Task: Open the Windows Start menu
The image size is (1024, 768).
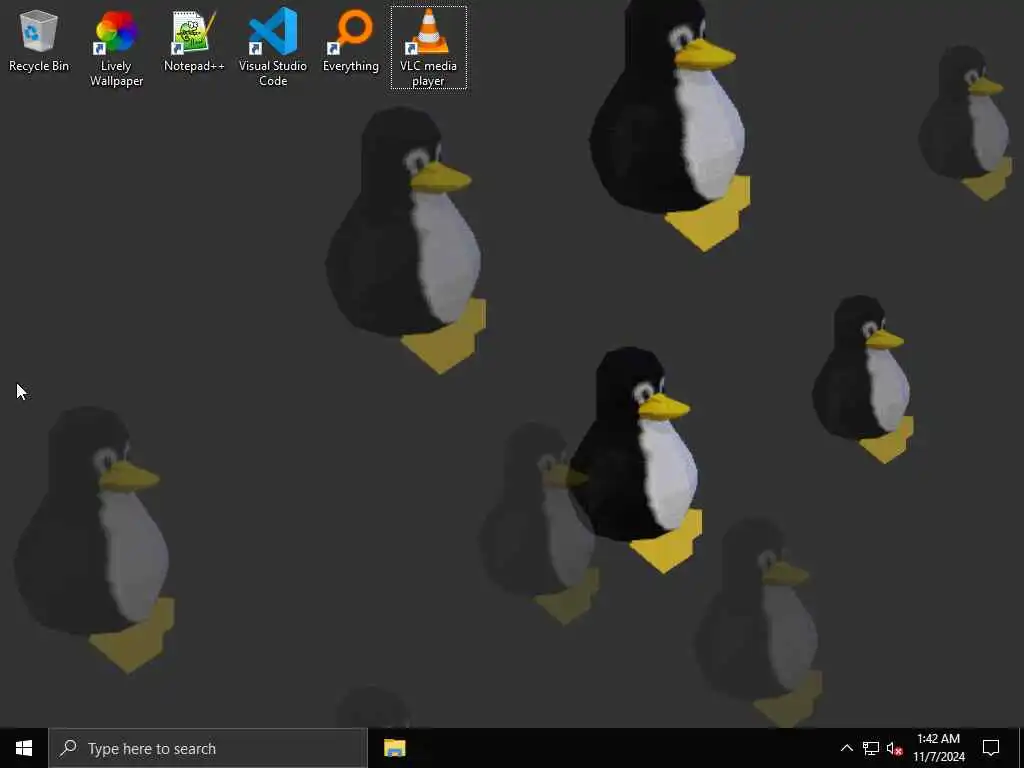Action: pos(24,748)
